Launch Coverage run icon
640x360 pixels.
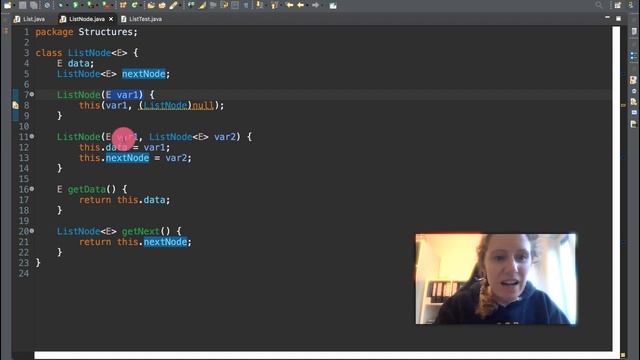tap(90, 5)
